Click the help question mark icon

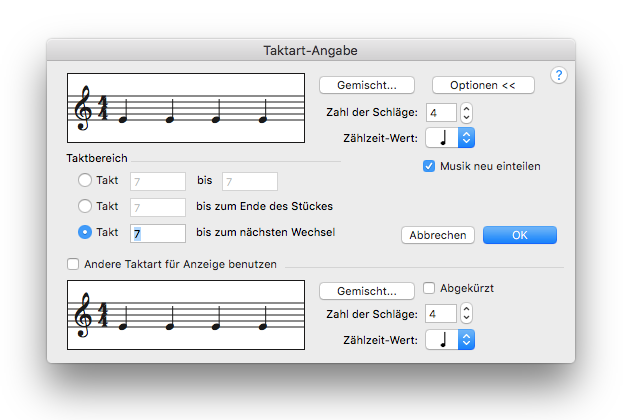(x=559, y=76)
